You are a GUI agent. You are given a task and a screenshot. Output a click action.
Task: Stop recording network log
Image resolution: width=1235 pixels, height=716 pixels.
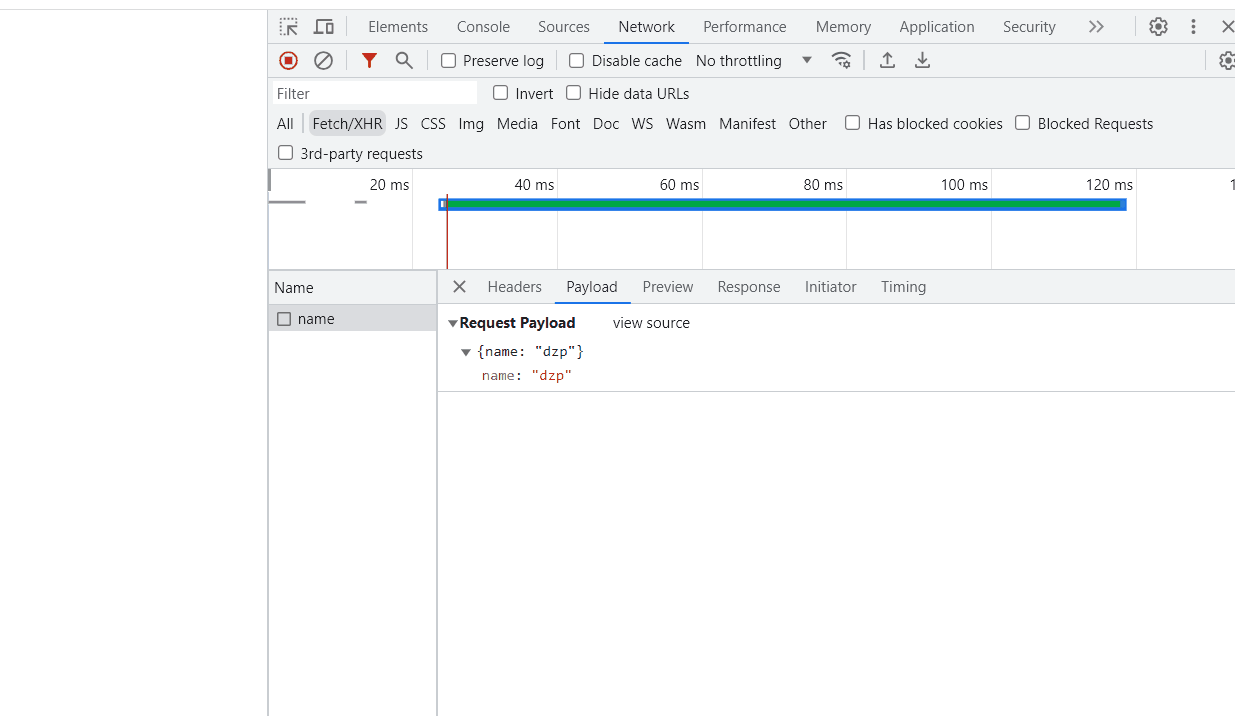(x=288, y=61)
